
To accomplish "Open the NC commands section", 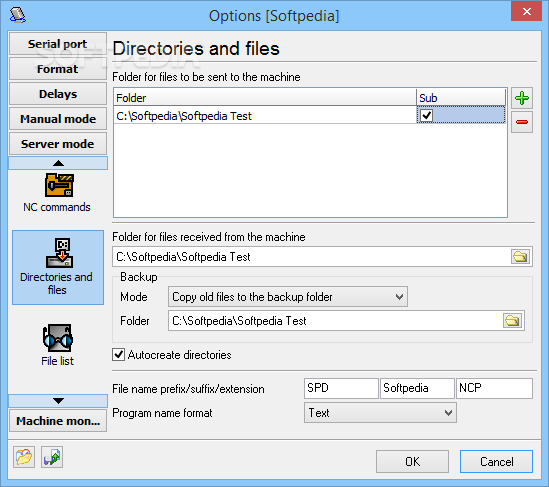I will (x=58, y=193).
